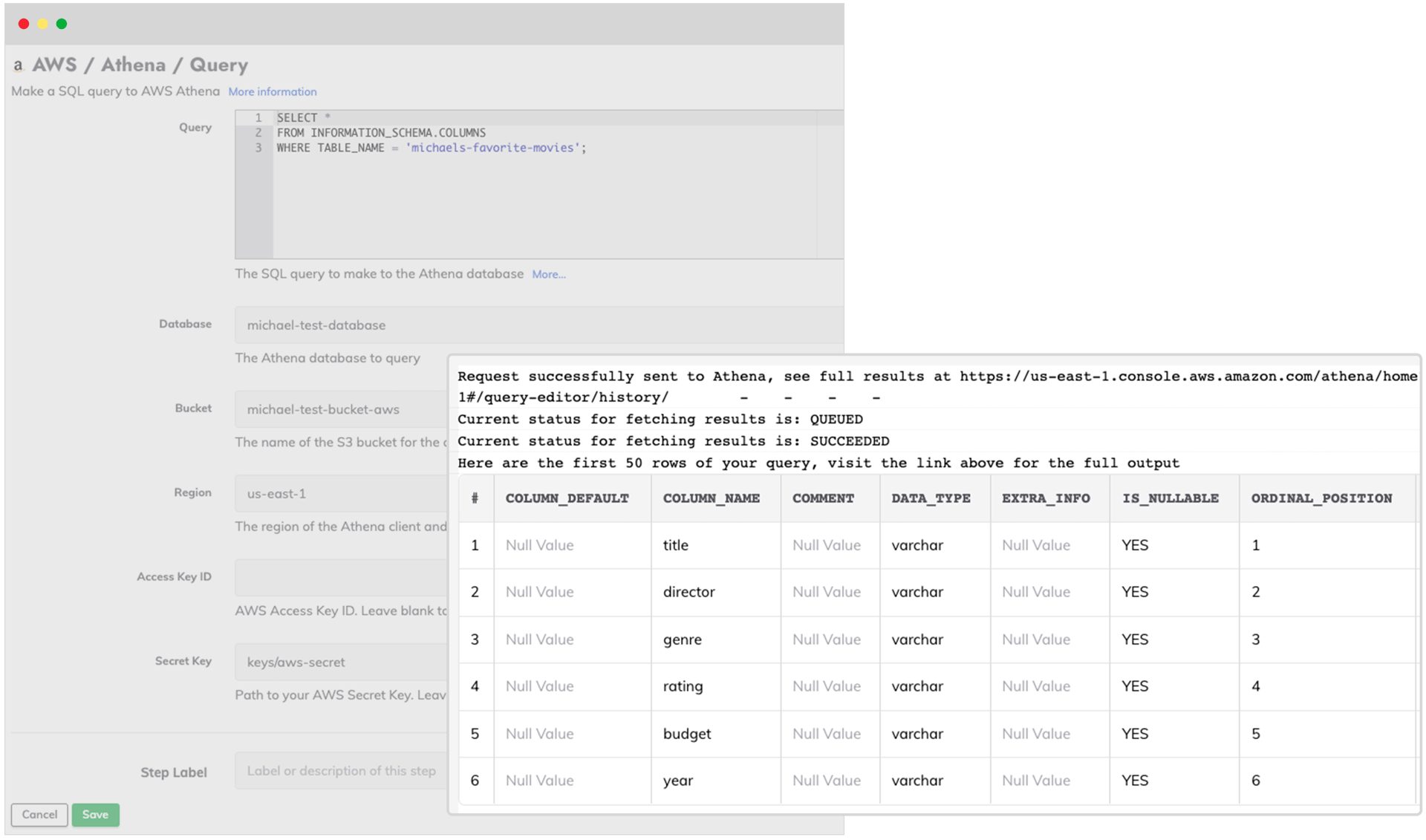Click the yellow minimize window button
1426x840 pixels.
43,24
